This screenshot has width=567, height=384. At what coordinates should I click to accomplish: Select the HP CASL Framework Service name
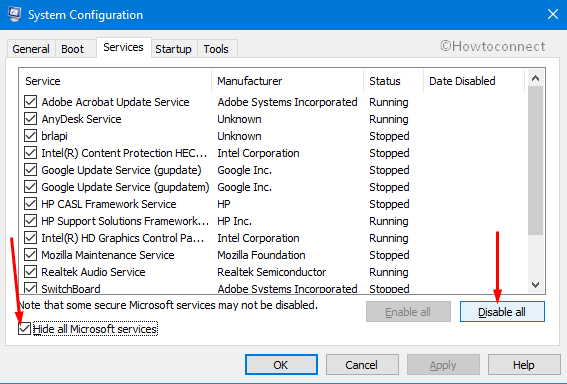pyautogui.click(x=109, y=204)
